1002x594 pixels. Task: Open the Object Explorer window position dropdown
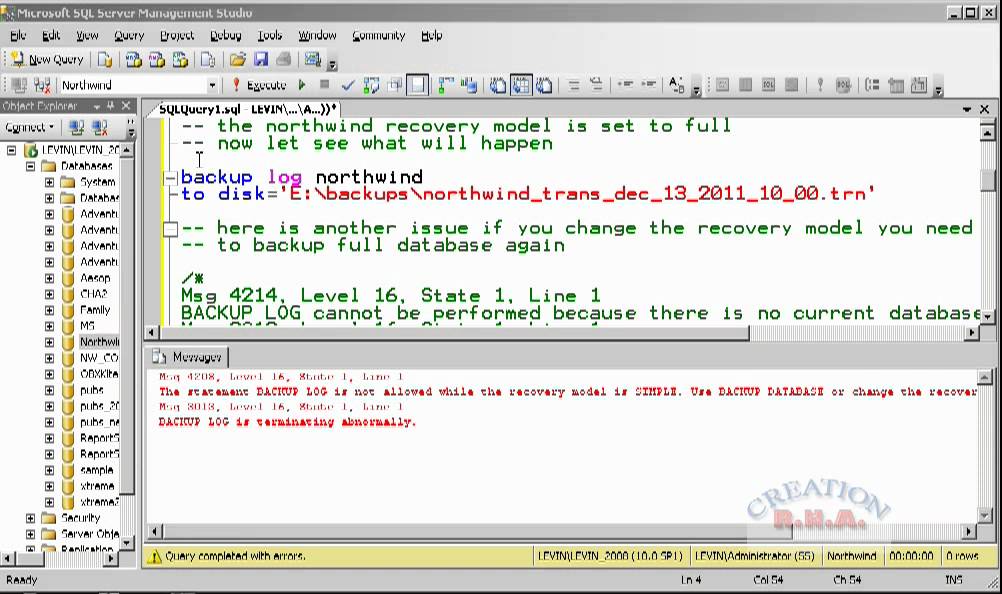click(x=96, y=107)
